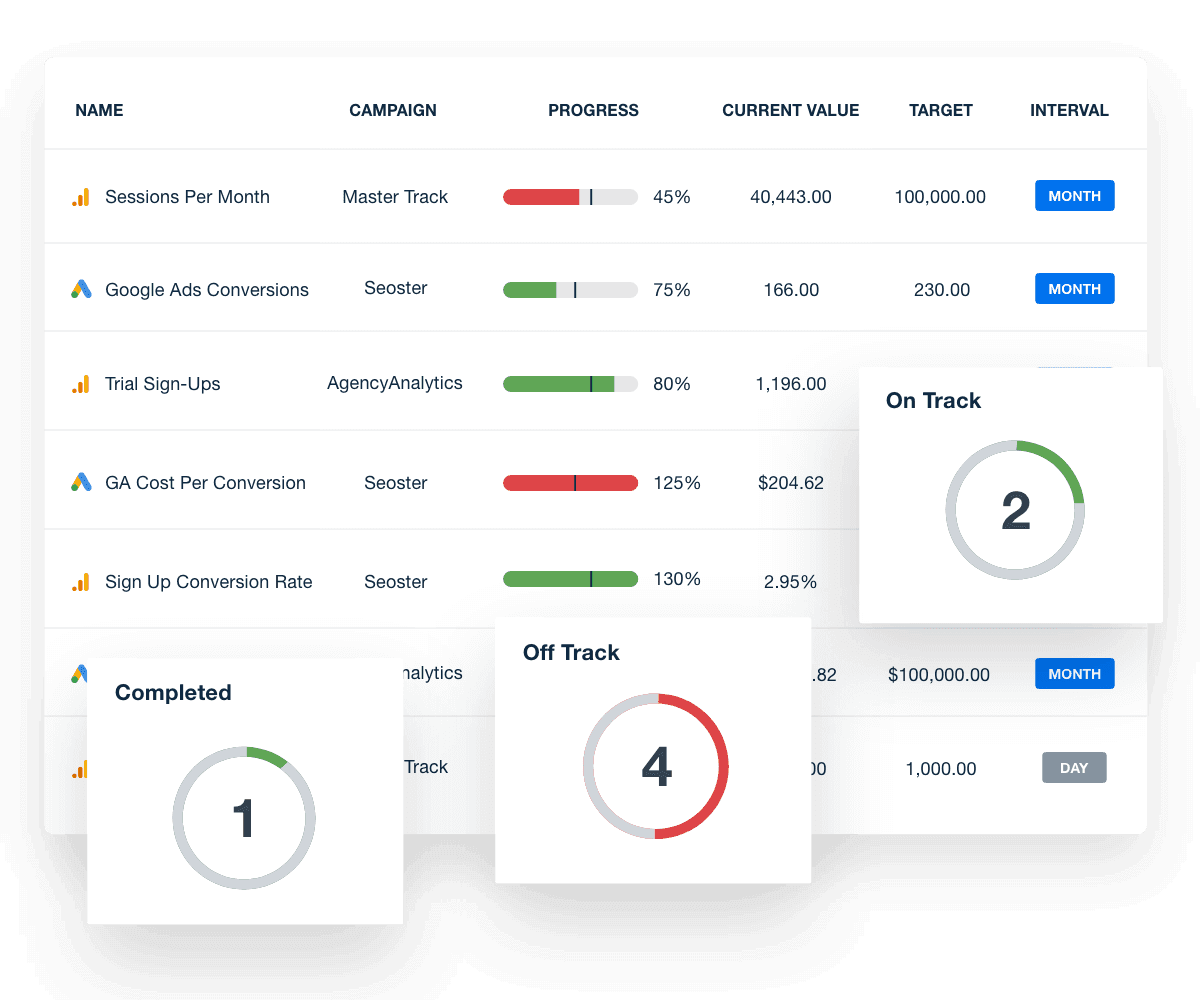Sort by the Campaign column header
Image resolution: width=1200 pixels, height=1000 pixels.
[393, 111]
